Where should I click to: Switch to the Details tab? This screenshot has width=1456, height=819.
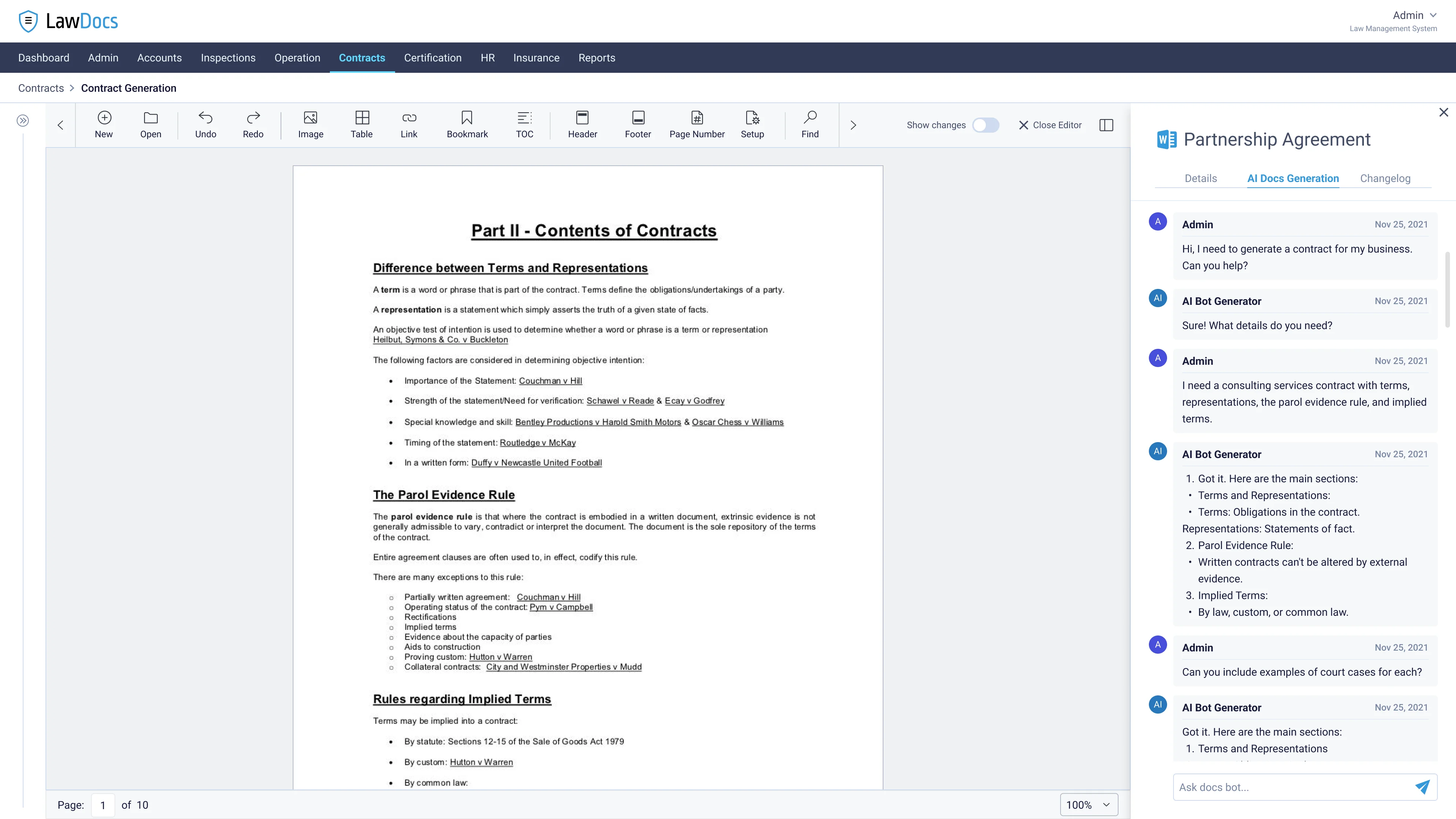coord(1200,178)
